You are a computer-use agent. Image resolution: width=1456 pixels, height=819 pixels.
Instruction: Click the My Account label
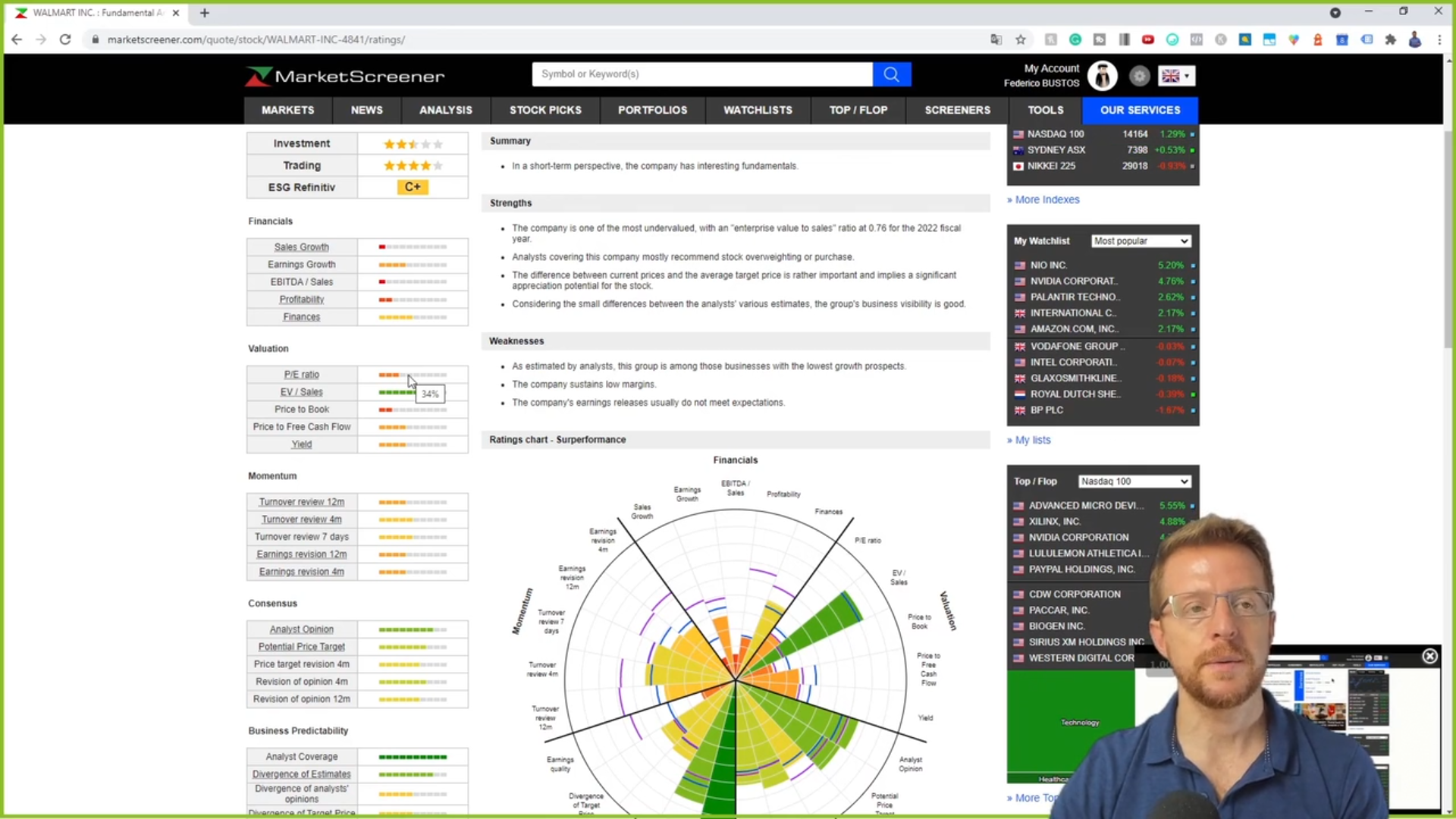click(1051, 68)
